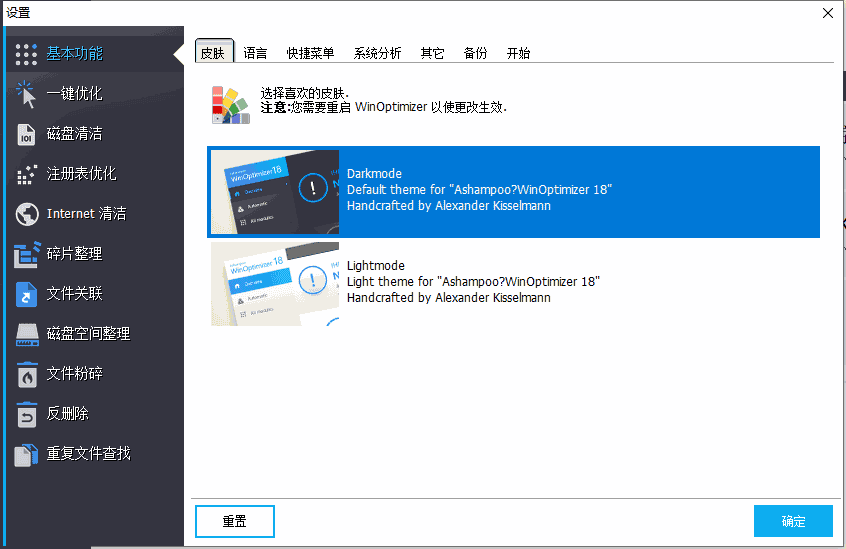Viewport: 846px width, 549px height.
Task: Click the 碎片整理 defrag icon
Action: point(27,255)
